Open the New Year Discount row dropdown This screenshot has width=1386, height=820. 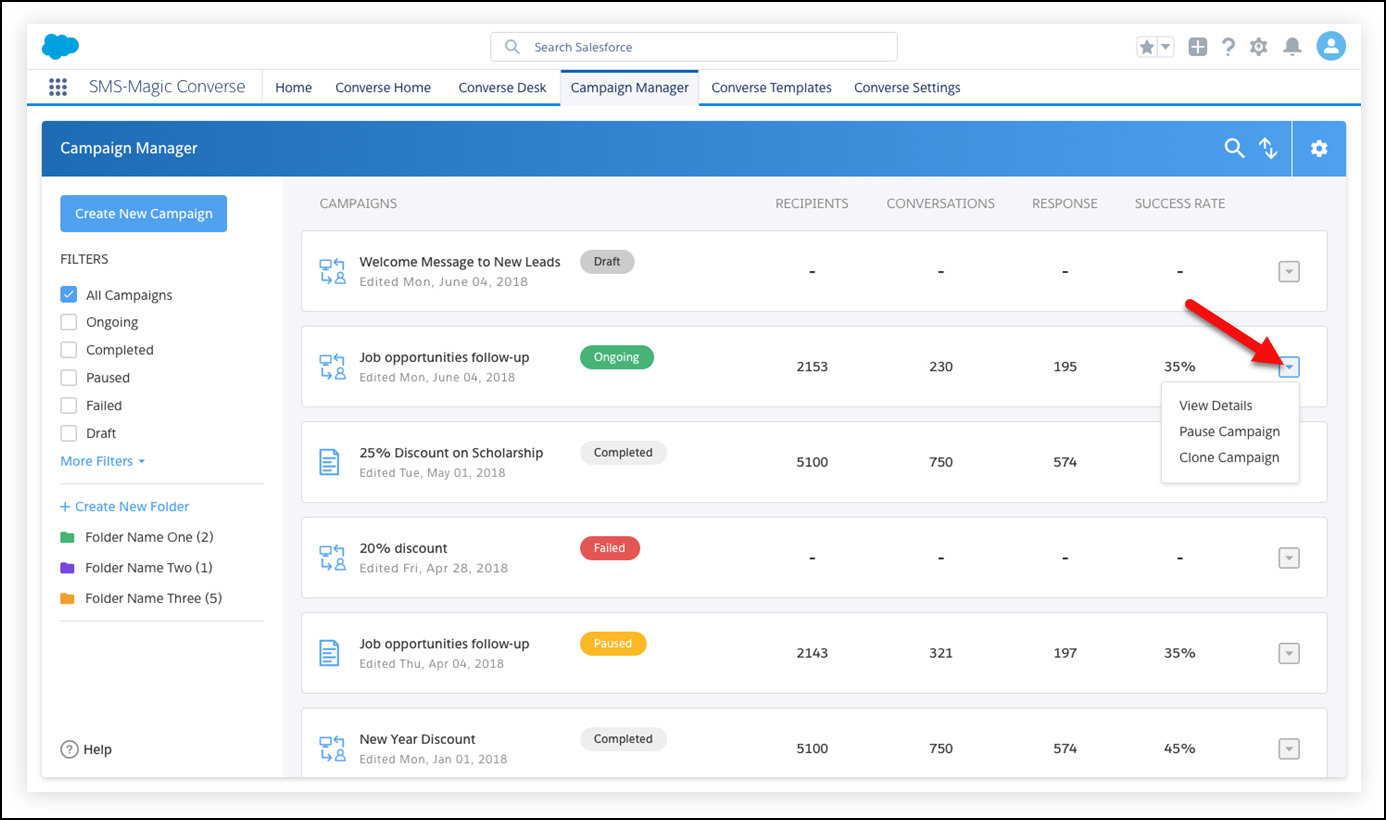coord(1289,749)
